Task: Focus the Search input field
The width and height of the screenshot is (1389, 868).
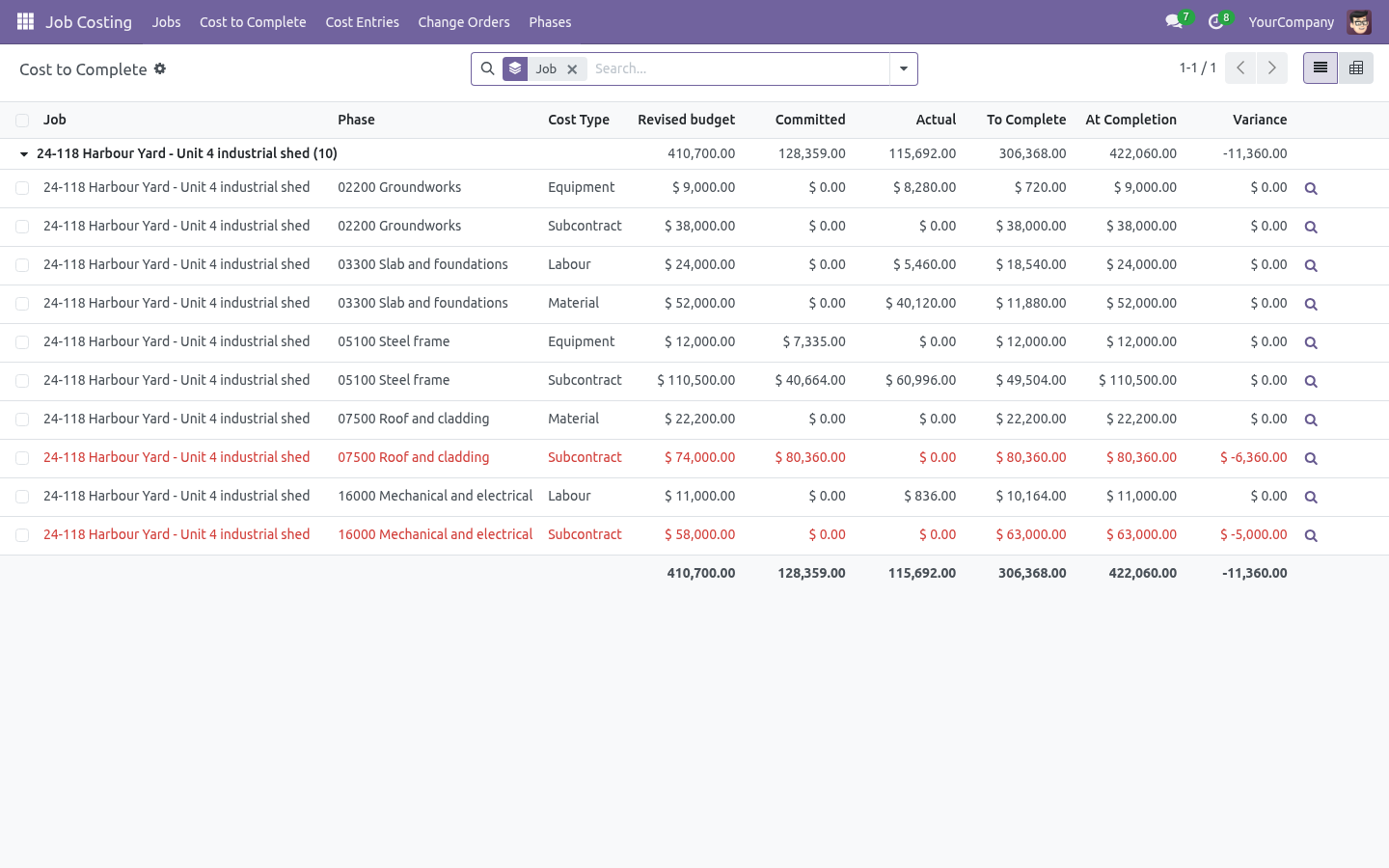Action: [738, 68]
